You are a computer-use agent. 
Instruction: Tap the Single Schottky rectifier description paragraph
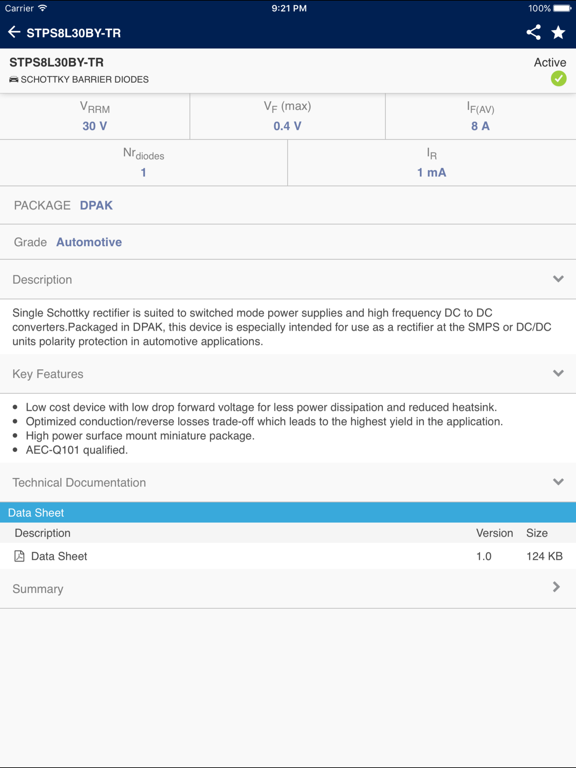[282, 327]
